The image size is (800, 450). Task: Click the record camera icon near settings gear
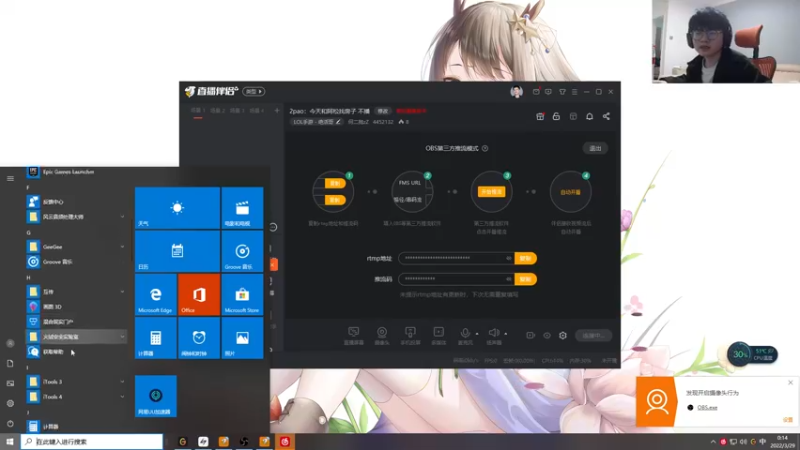pyautogui.click(x=531, y=335)
